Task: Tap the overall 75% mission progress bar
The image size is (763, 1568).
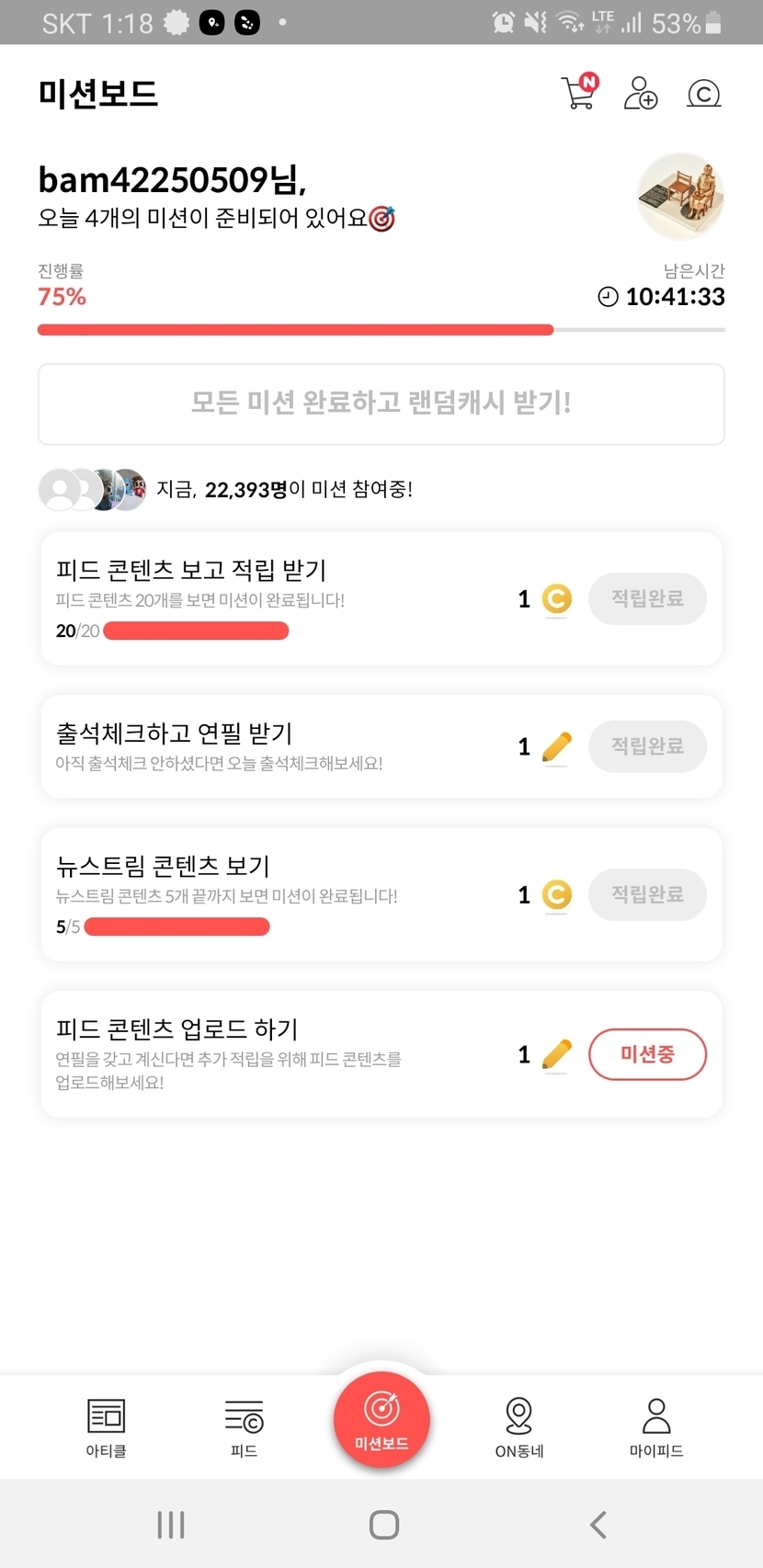Action: click(381, 329)
